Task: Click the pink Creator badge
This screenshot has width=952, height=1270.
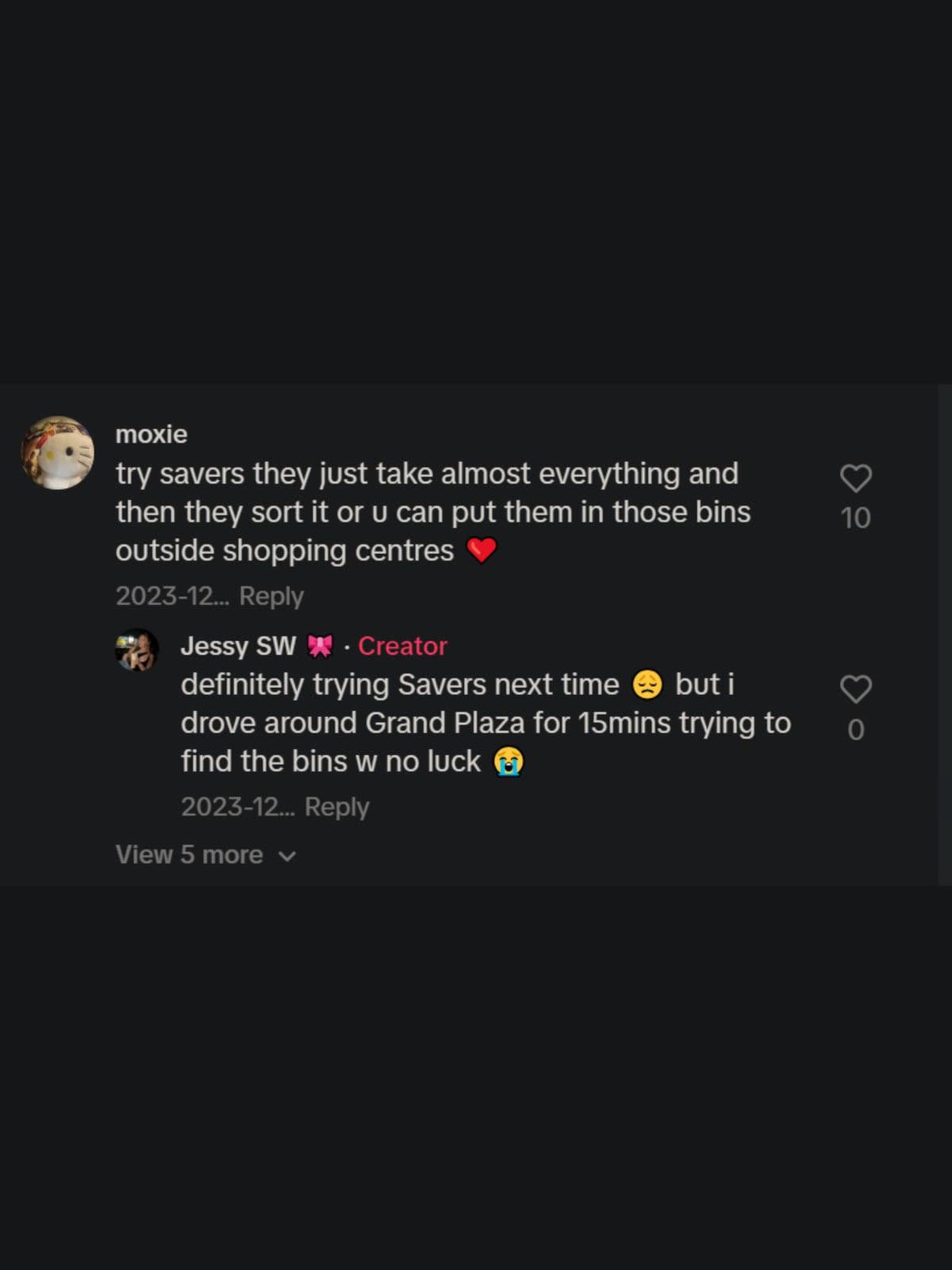Action: click(402, 646)
